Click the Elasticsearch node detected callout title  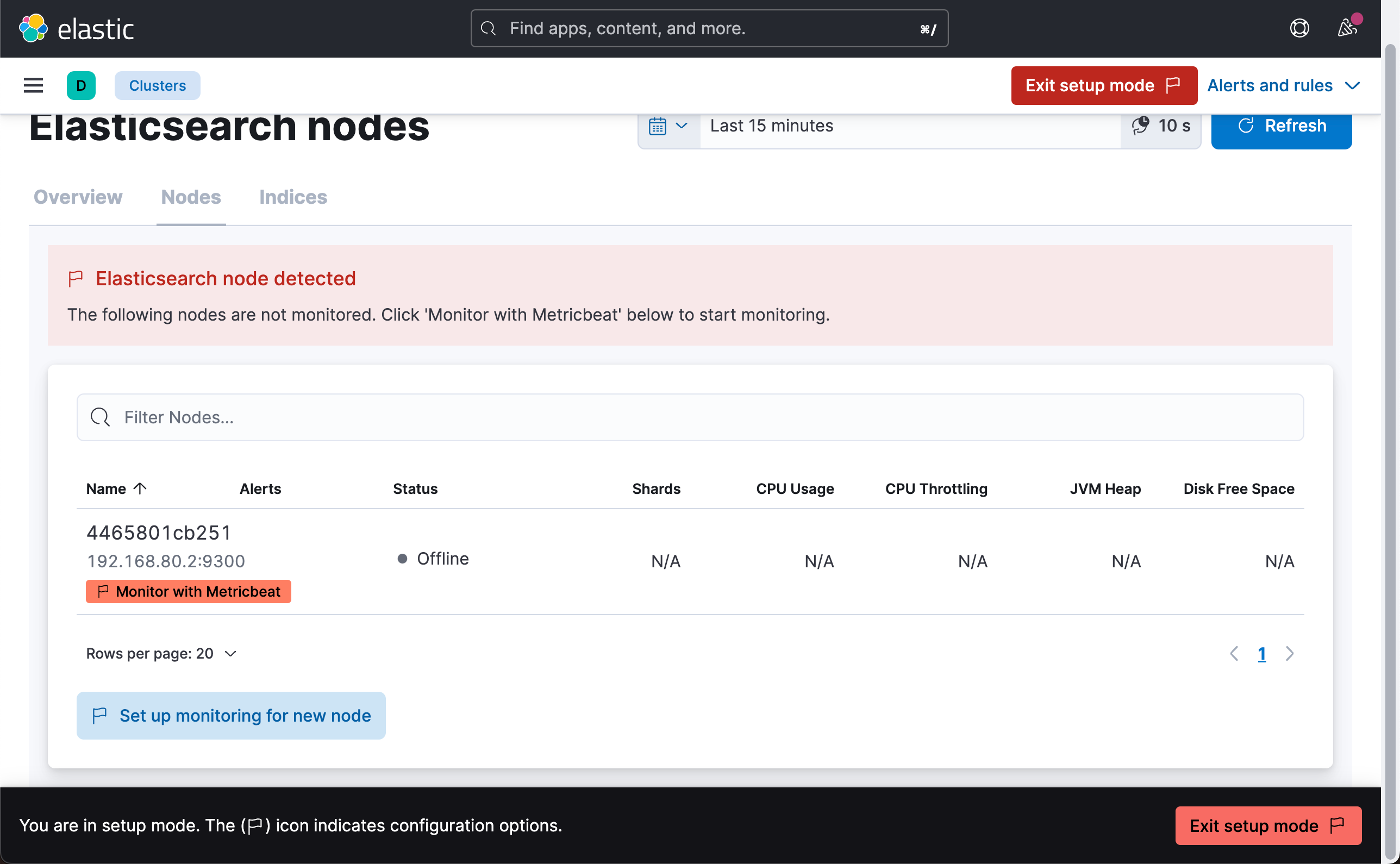[x=226, y=278]
